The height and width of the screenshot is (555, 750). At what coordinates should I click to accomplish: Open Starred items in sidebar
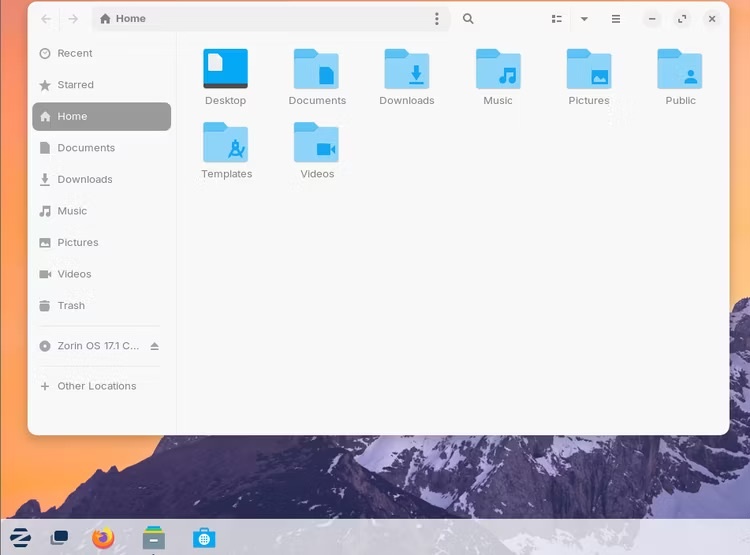click(101, 85)
